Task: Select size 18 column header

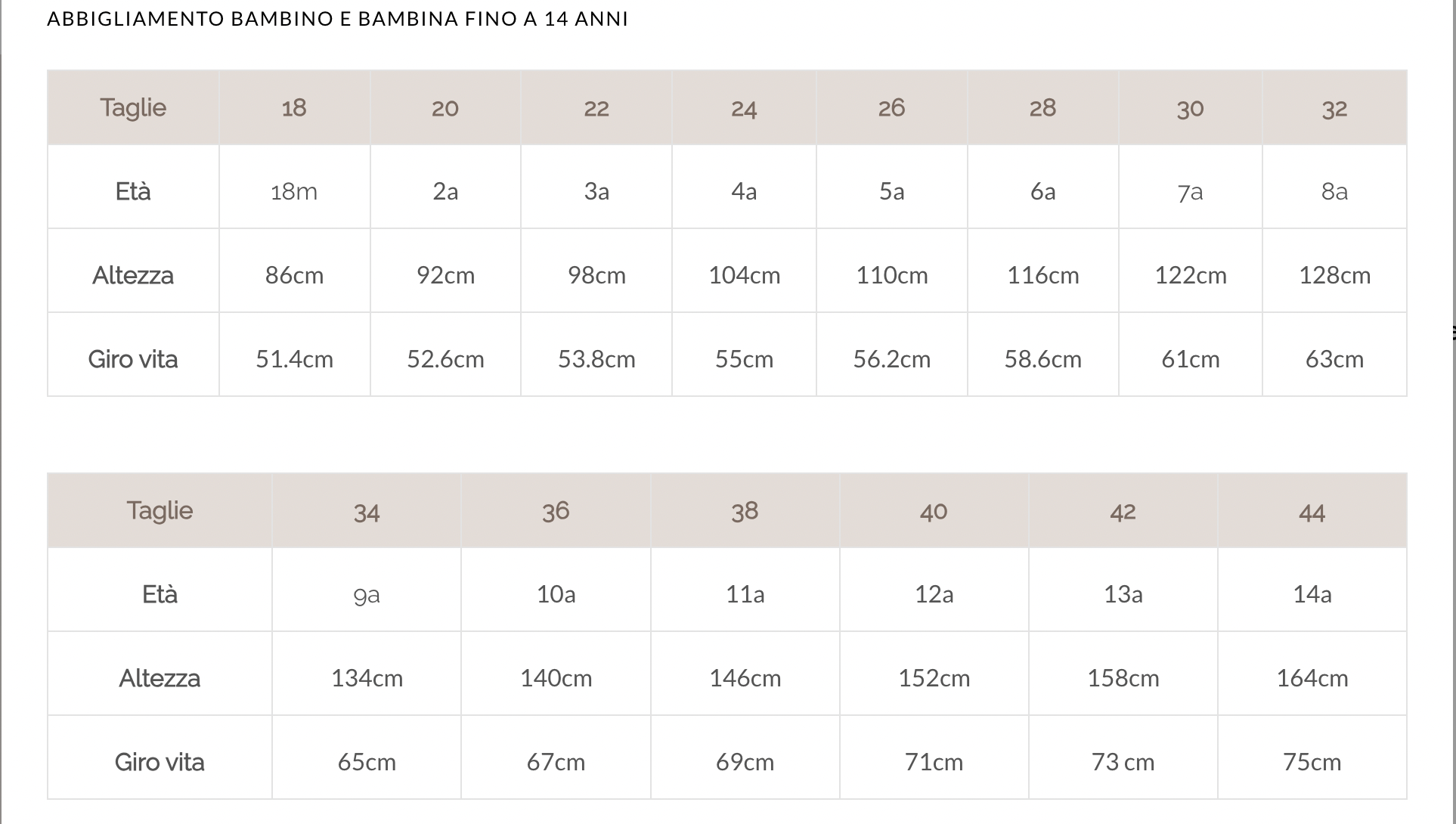Action: coord(294,108)
